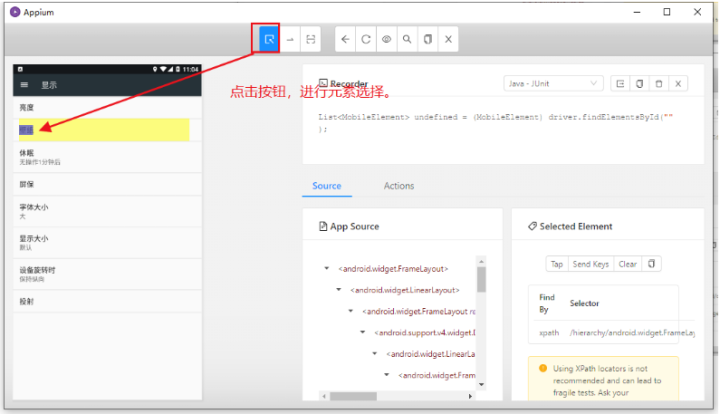Screen dimensions: 720x414
Task: Click App Source horizontal scrollbar thumb
Action: coord(353,396)
